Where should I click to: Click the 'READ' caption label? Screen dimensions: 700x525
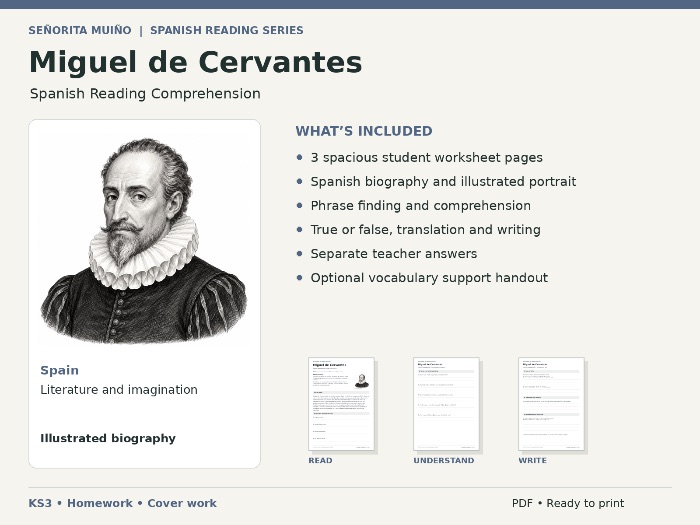[x=321, y=460]
